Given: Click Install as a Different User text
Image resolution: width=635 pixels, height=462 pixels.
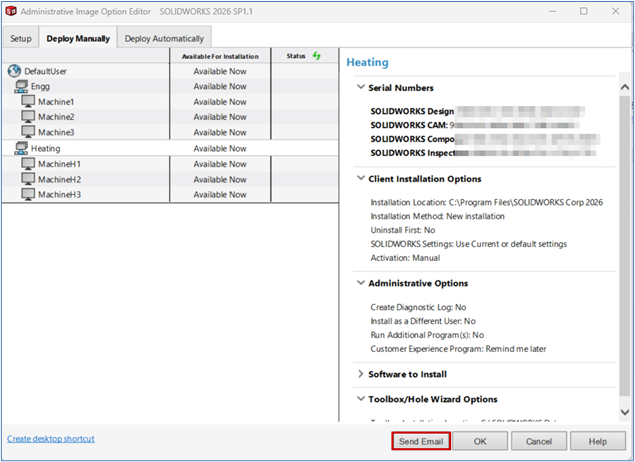Looking at the screenshot, I should coord(423,321).
